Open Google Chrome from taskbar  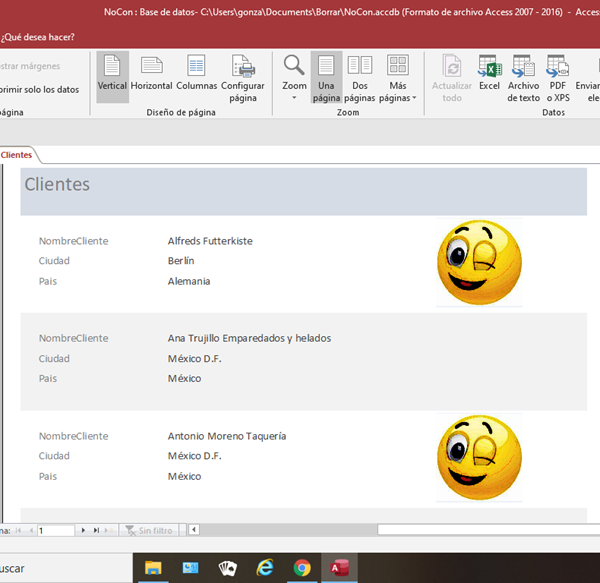(x=301, y=568)
